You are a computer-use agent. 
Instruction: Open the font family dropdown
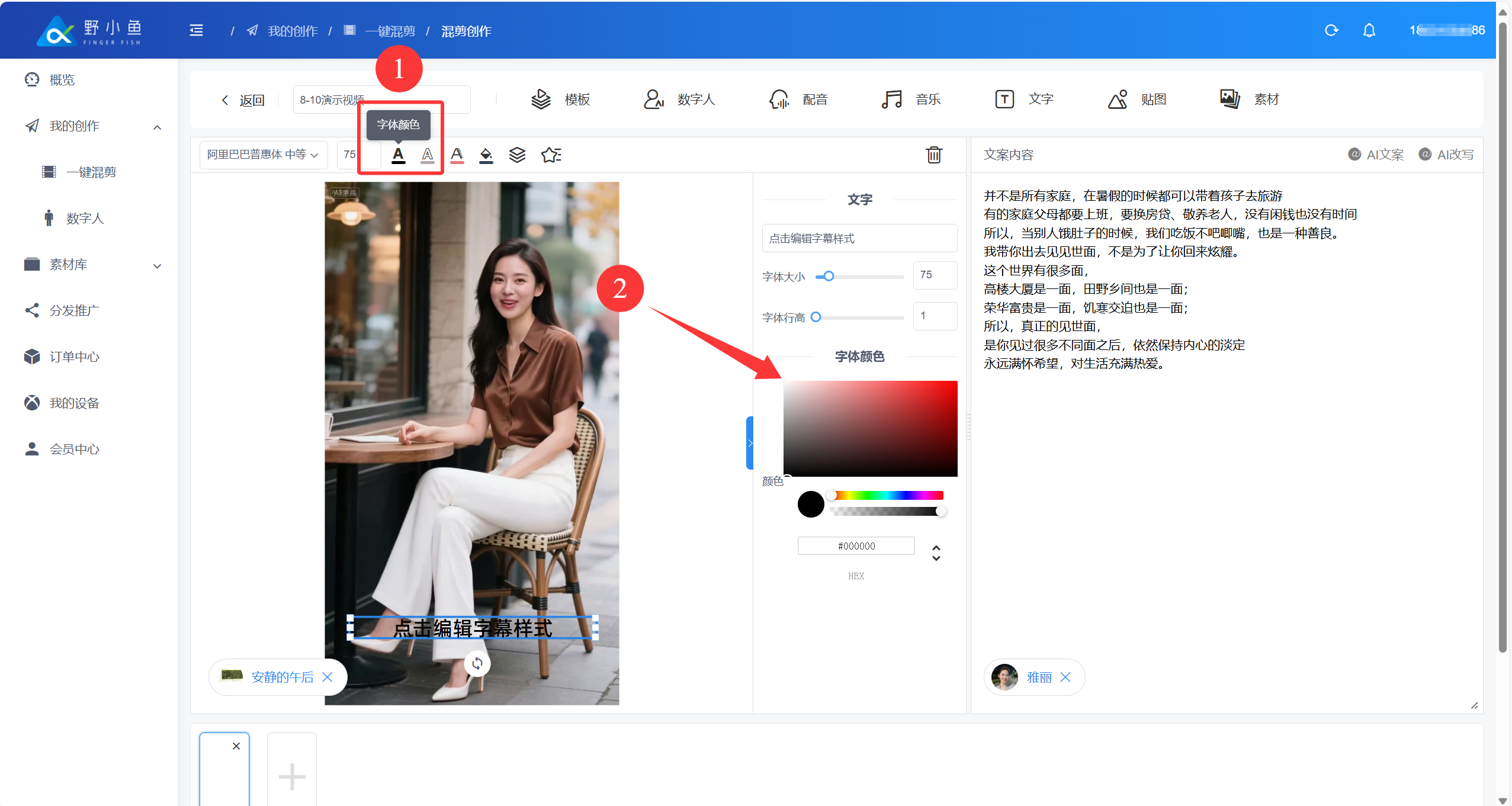[263, 155]
